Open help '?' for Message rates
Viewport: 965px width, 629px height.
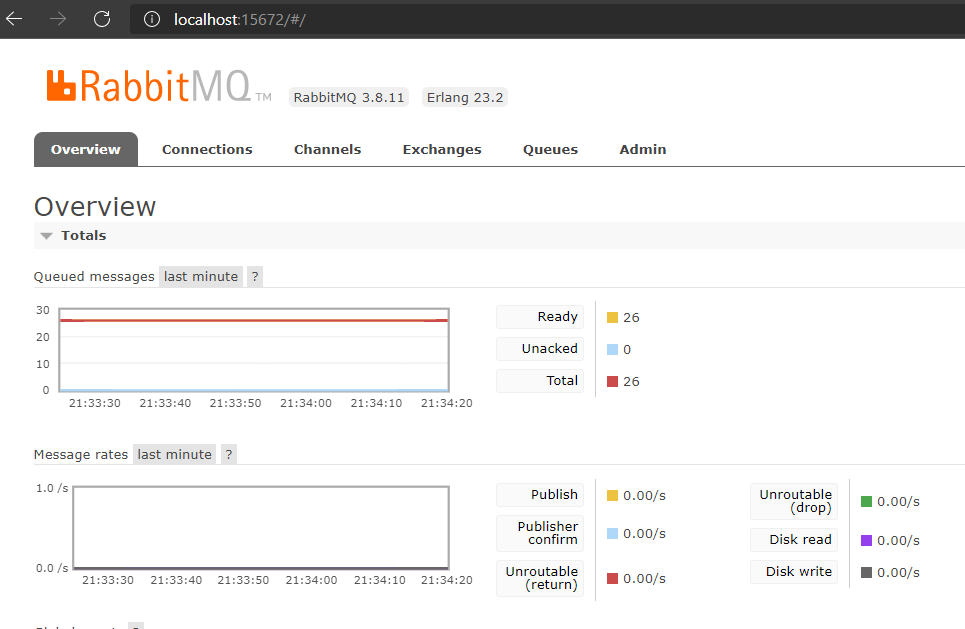[x=228, y=454]
